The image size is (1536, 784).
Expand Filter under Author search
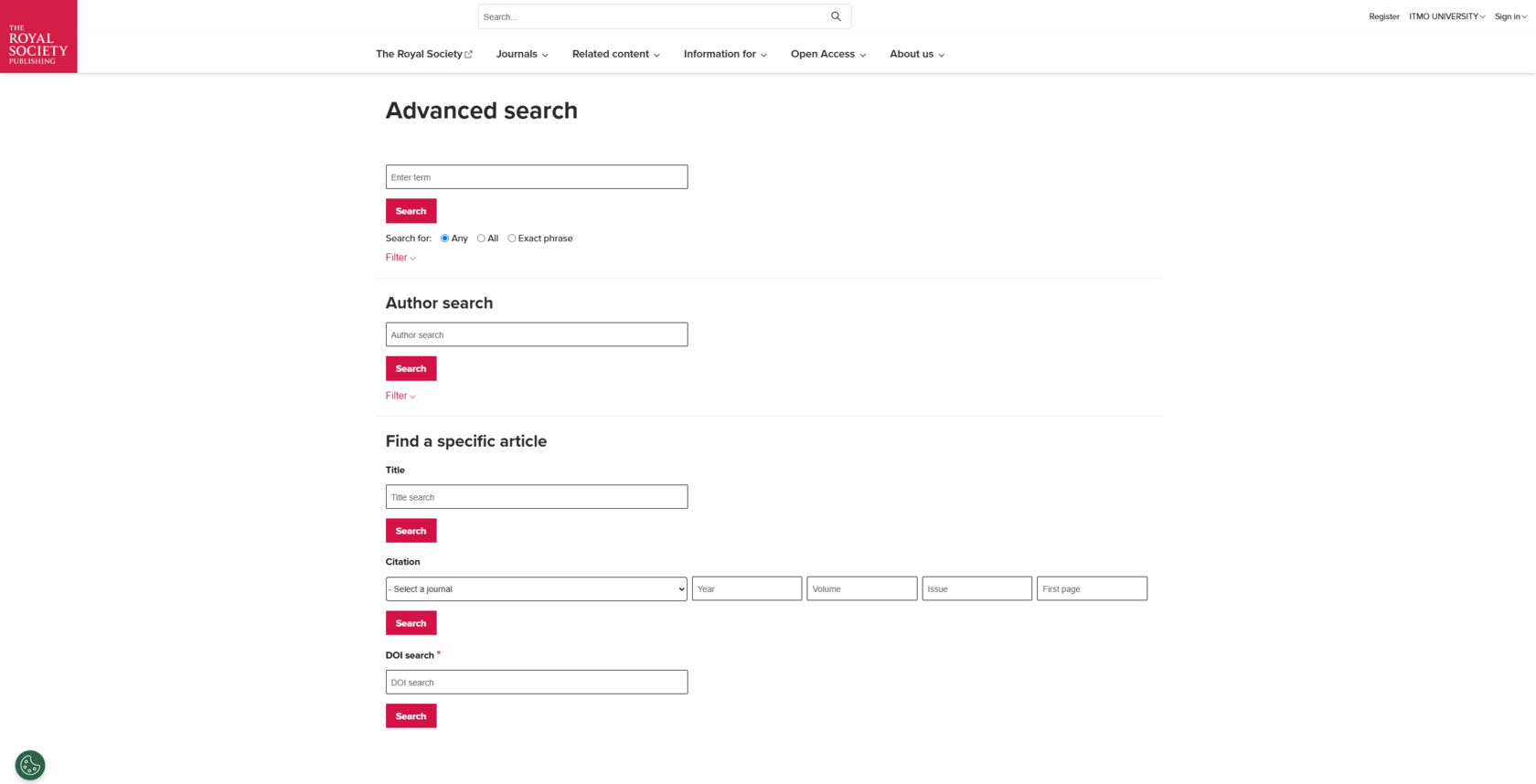tap(400, 396)
